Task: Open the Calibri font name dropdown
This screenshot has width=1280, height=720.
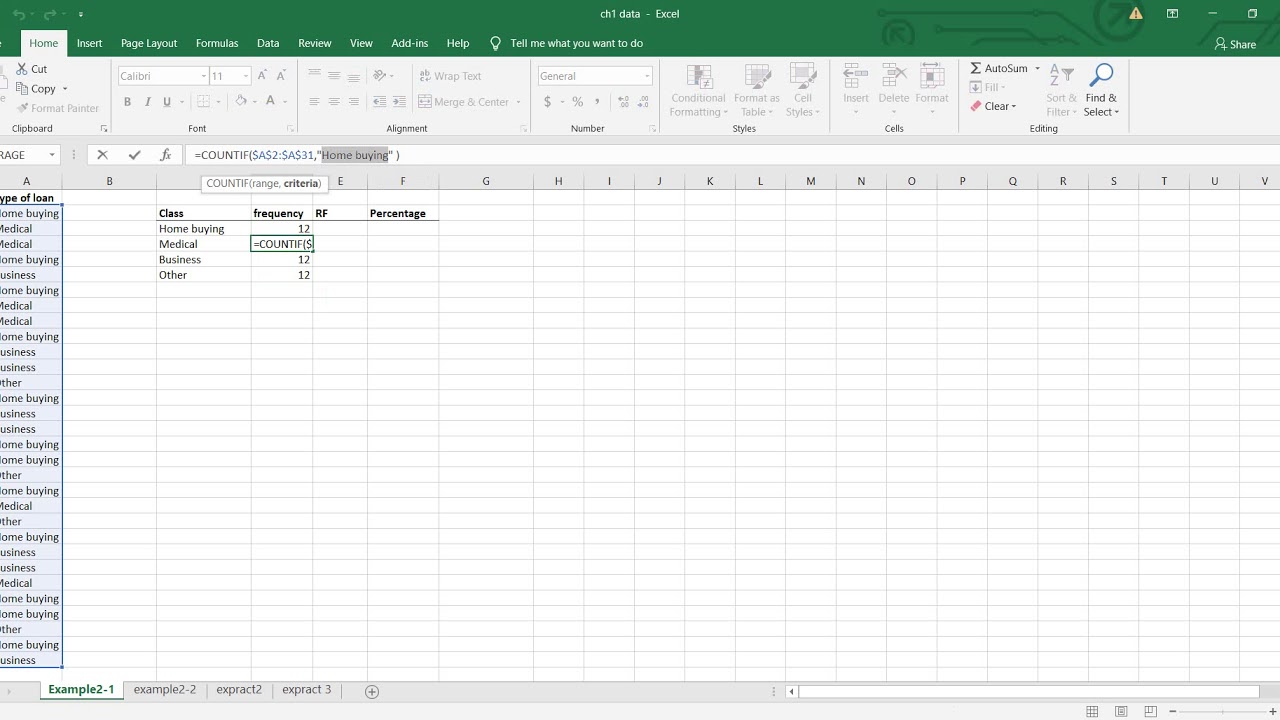Action: (x=203, y=76)
